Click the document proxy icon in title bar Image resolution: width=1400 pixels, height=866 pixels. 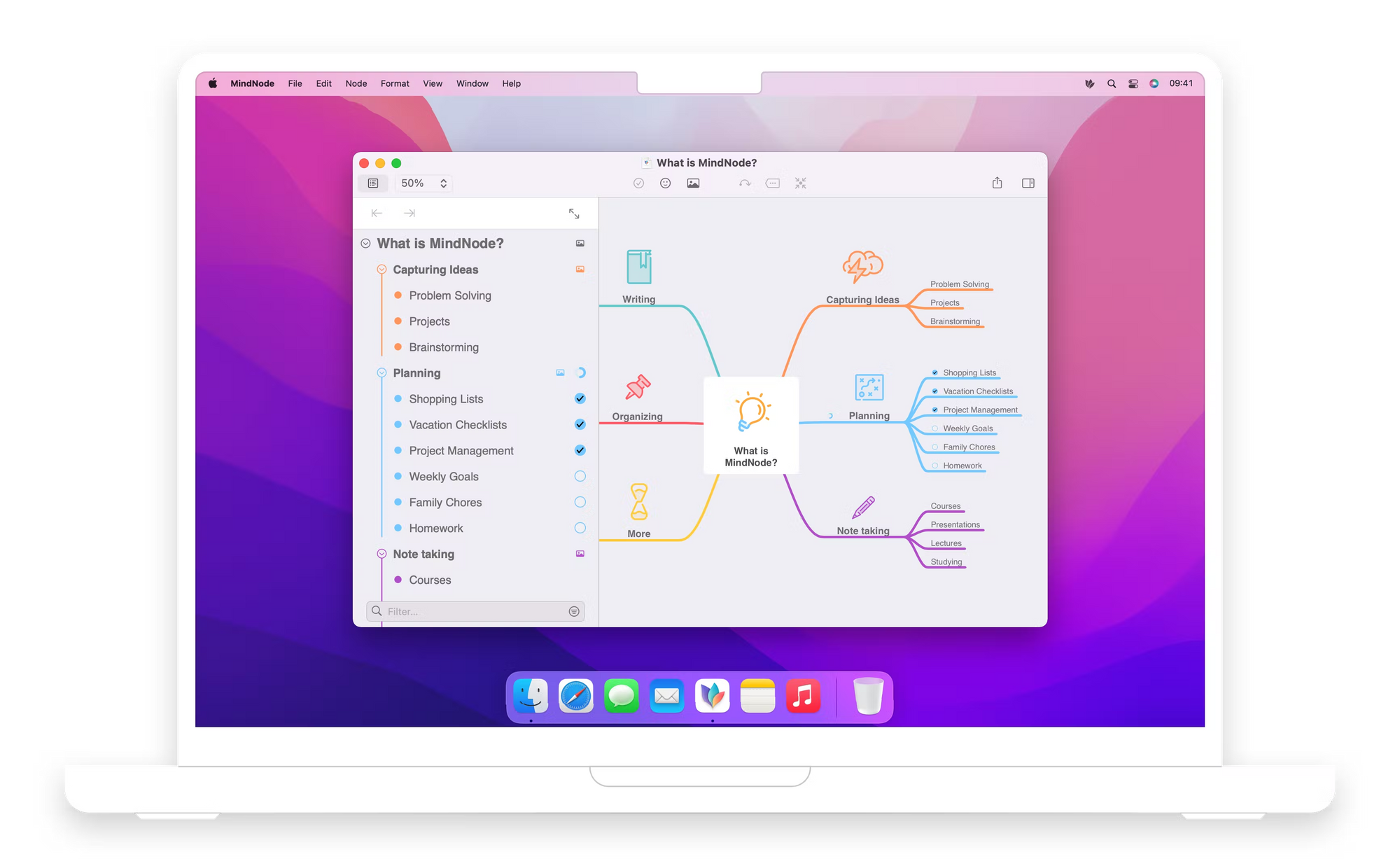pos(647,162)
